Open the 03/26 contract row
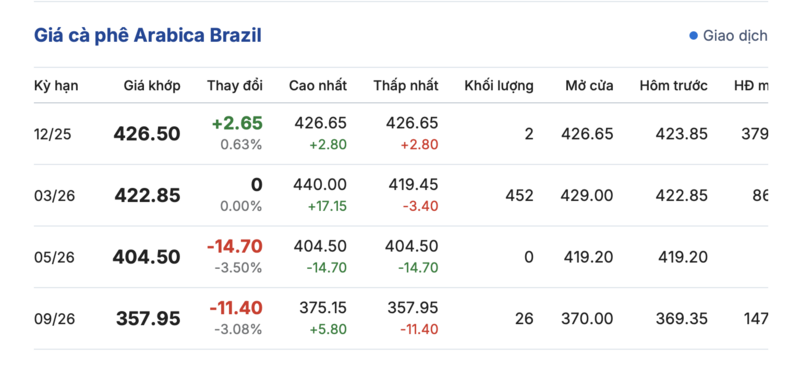Screen dimensions: 800x380 [401, 195]
